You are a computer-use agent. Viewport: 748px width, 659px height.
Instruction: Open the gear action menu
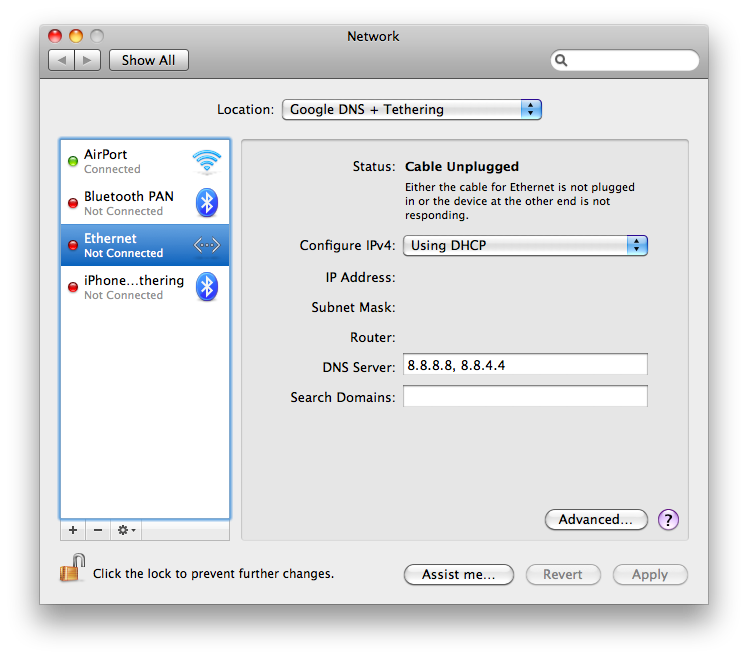tap(127, 530)
